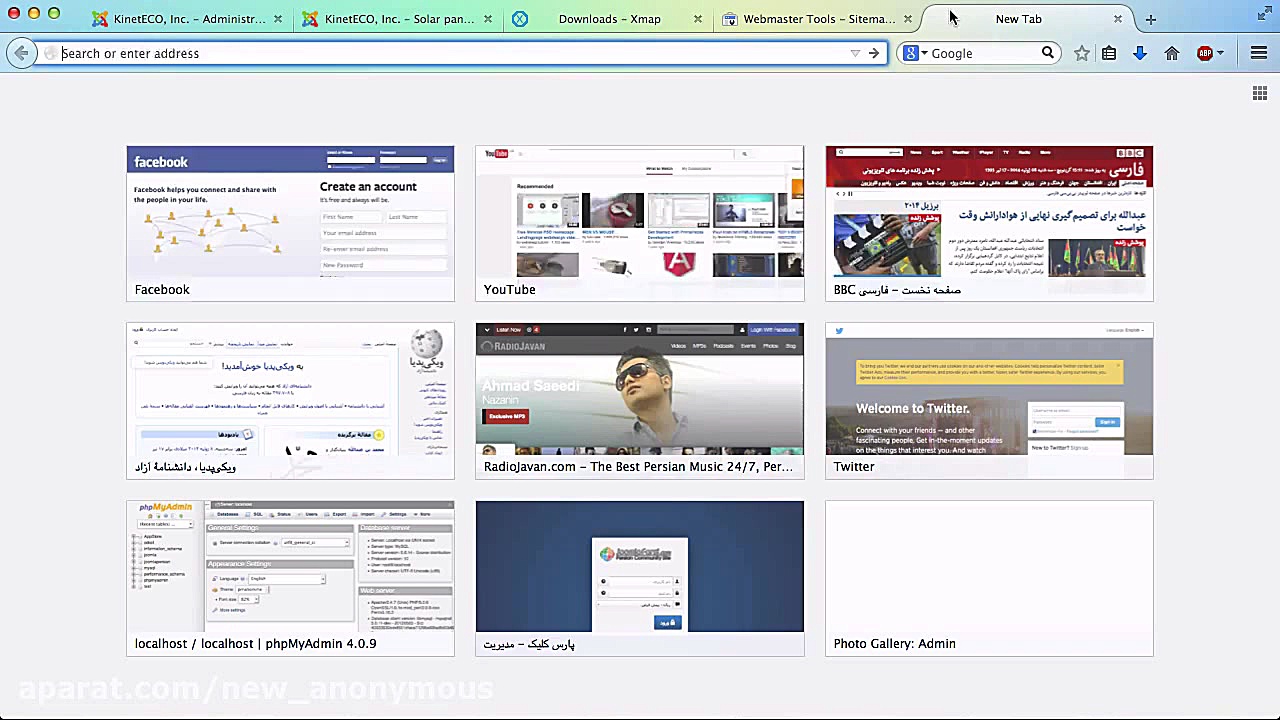Close the New Tab tab
This screenshot has width=1280, height=720.
coord(1118,19)
